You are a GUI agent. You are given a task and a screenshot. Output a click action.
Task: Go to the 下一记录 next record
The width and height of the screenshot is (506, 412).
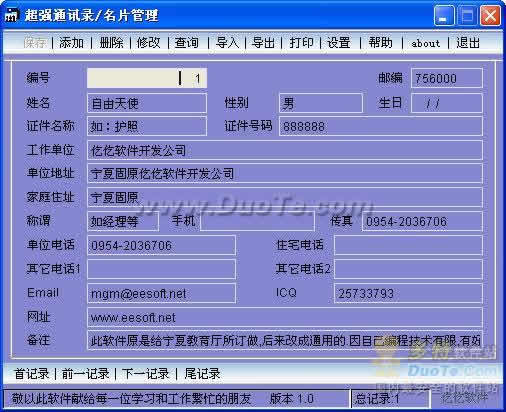pos(146,374)
